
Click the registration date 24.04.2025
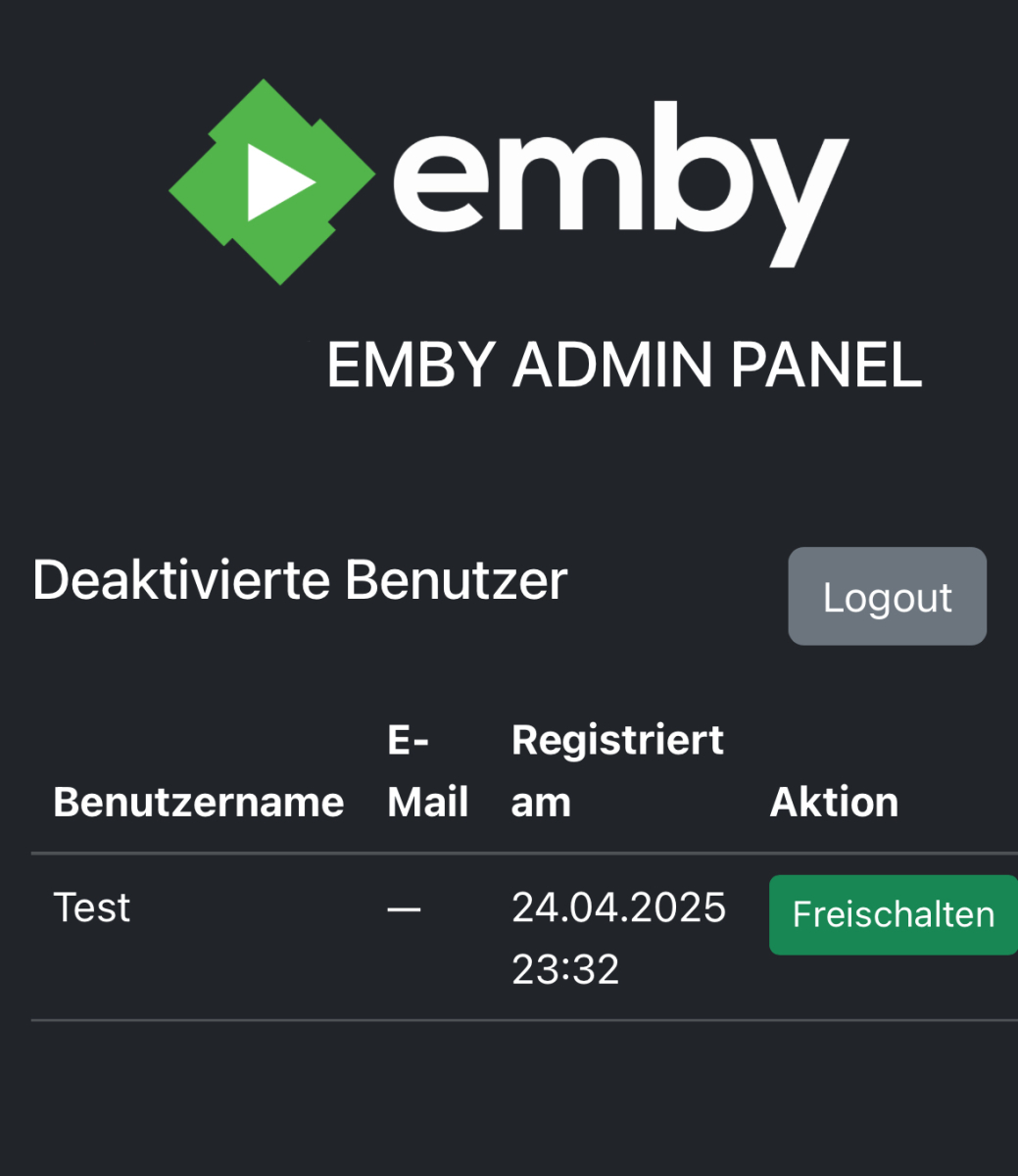pos(619,907)
